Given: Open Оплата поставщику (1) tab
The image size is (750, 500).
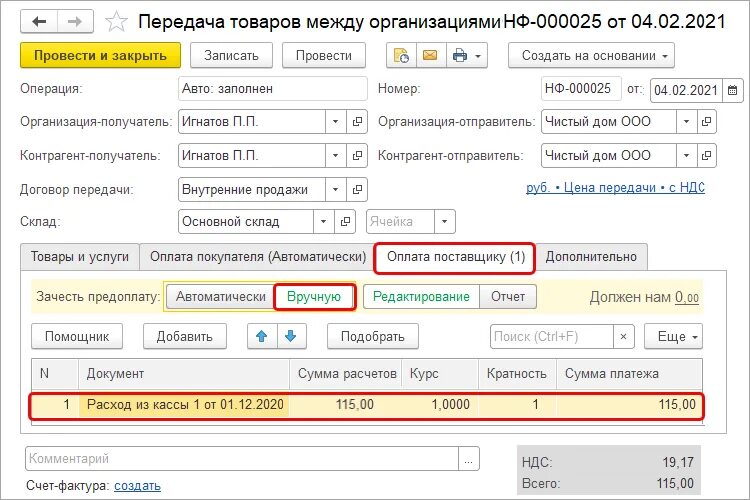Looking at the screenshot, I should click(x=455, y=257).
